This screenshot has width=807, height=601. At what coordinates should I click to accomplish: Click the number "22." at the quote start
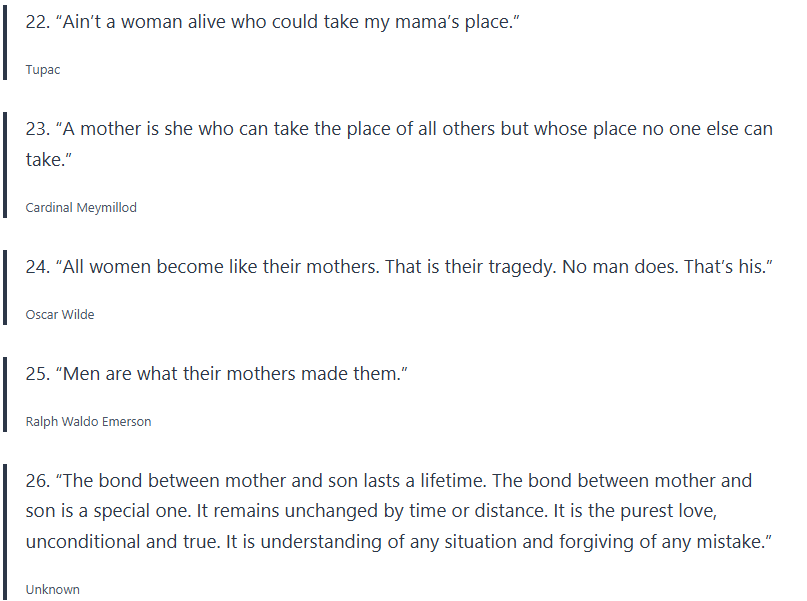click(38, 23)
